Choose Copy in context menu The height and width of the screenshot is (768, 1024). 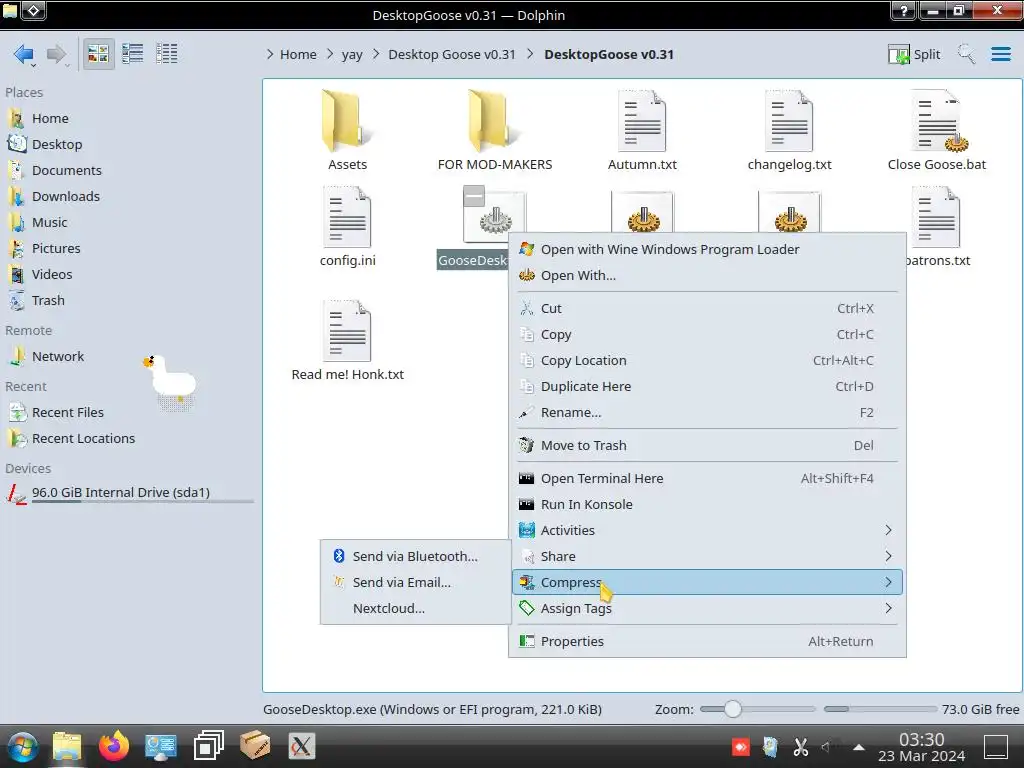(707, 334)
